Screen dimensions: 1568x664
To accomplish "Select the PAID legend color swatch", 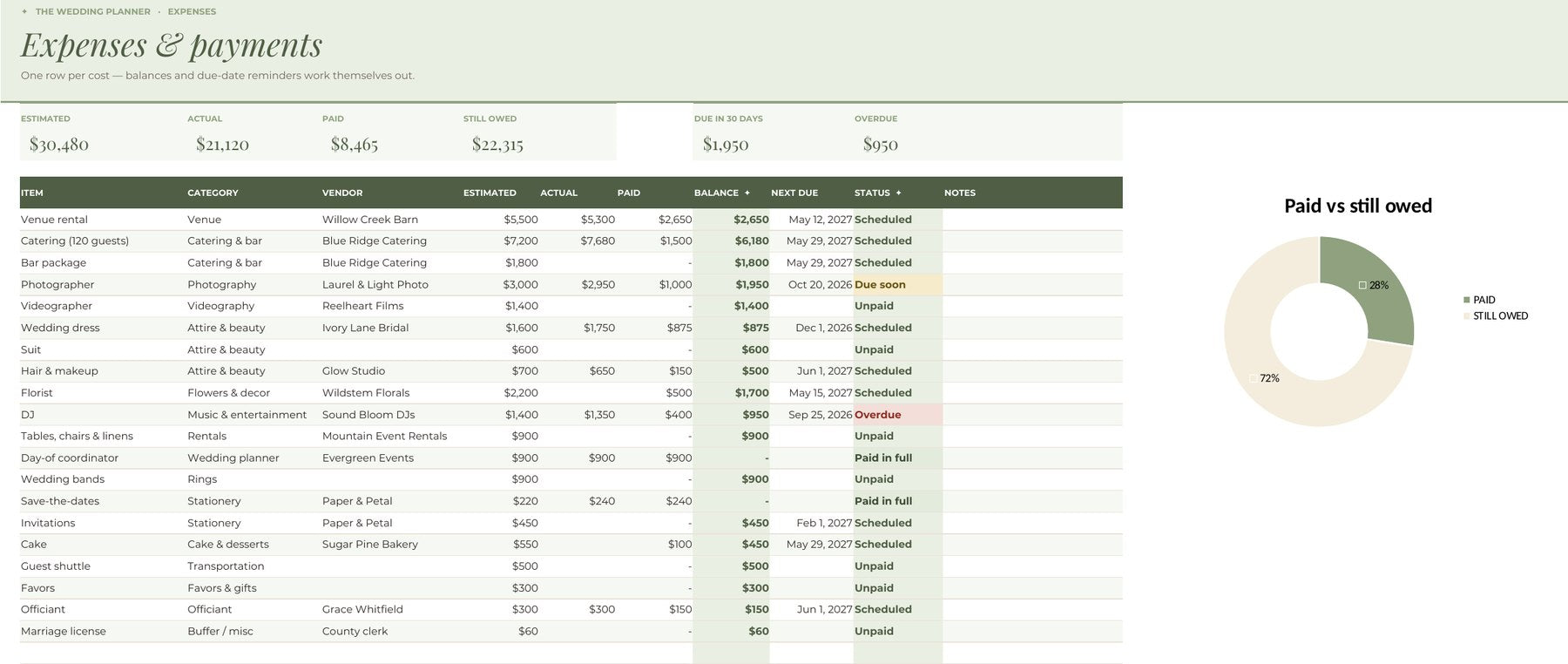I will (1467, 300).
